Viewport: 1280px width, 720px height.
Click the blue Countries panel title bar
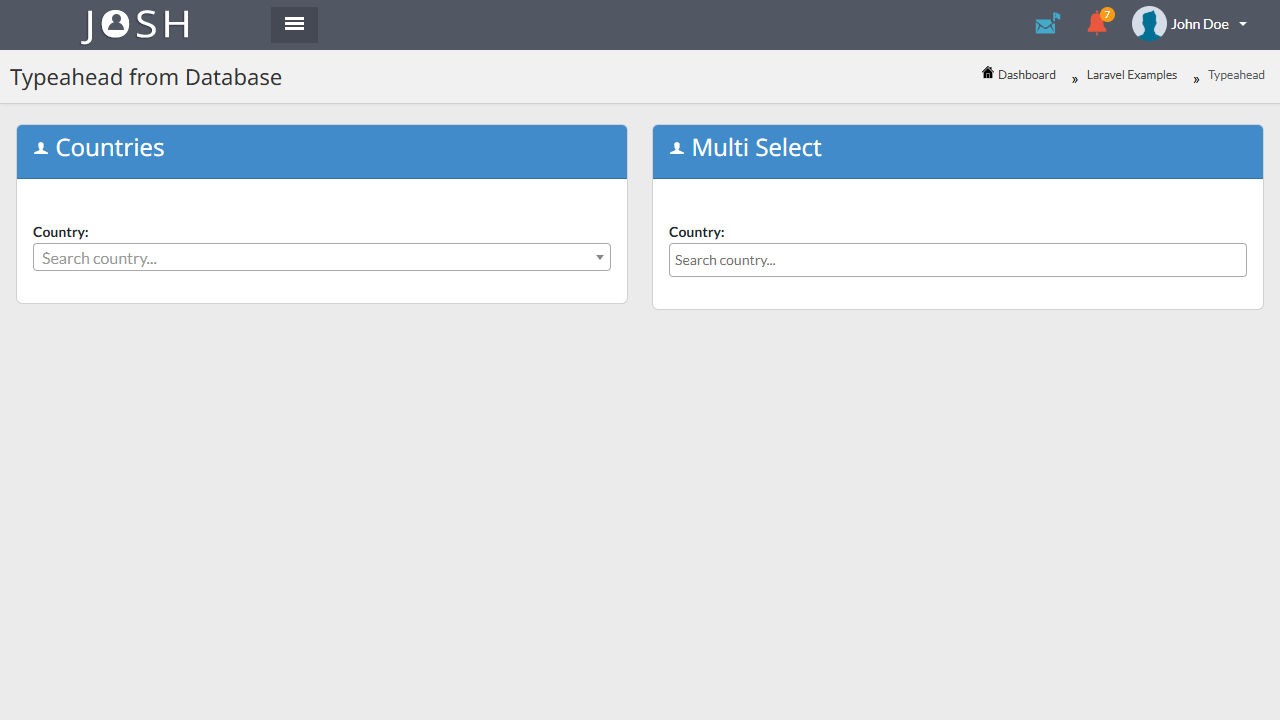tap(321, 151)
